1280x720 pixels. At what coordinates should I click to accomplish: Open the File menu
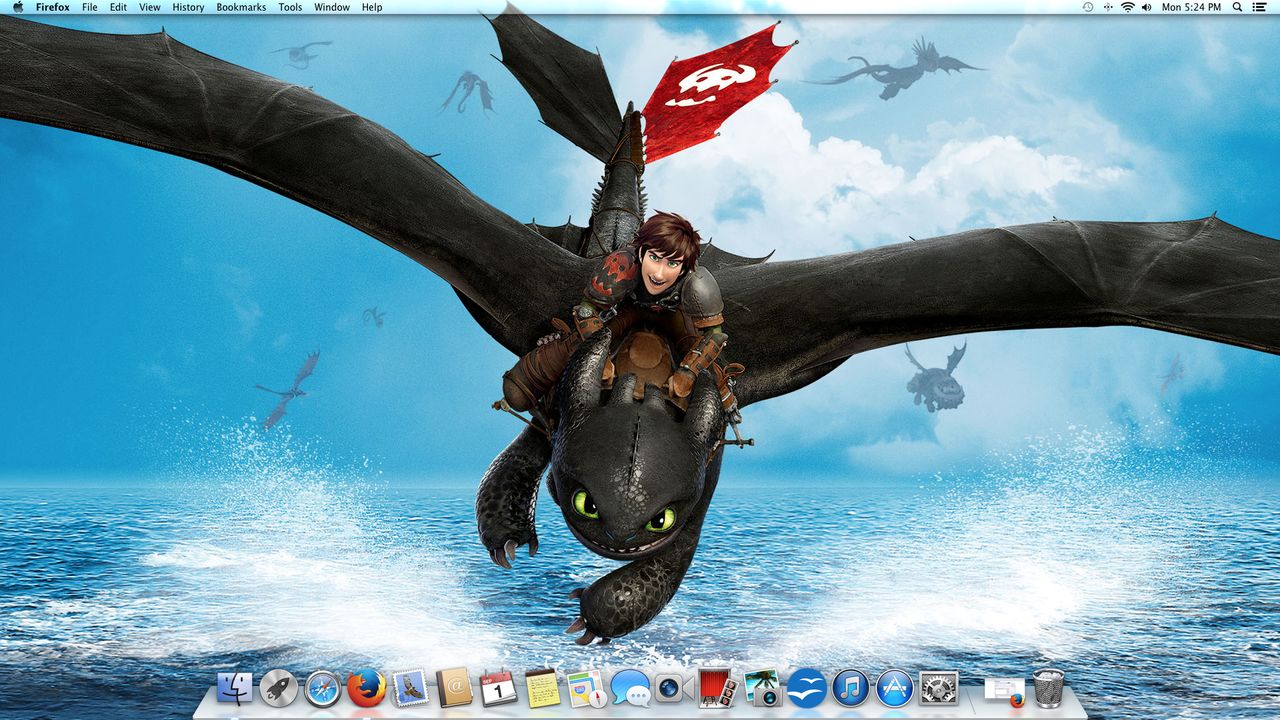90,7
